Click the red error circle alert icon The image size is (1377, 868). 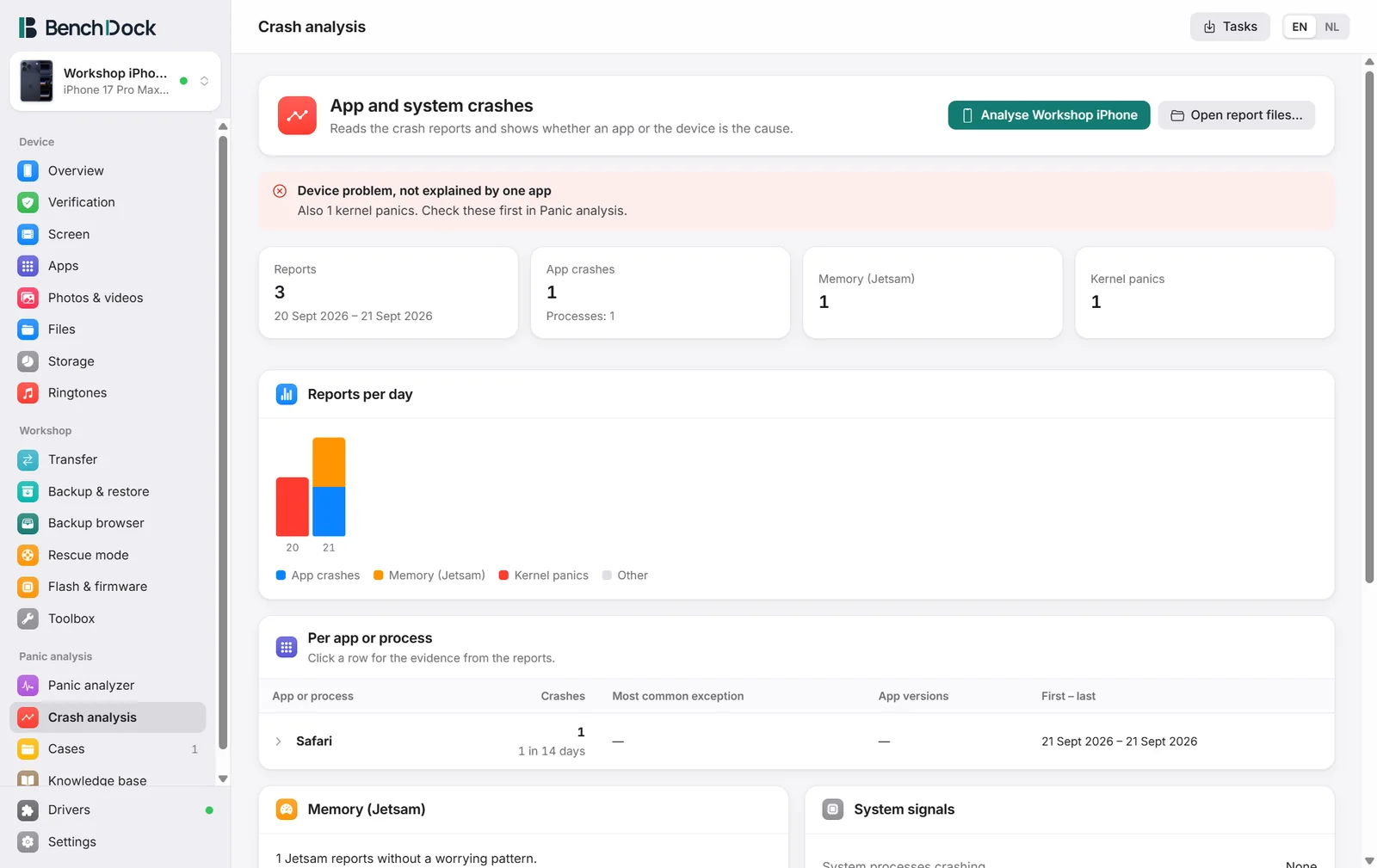click(x=280, y=191)
